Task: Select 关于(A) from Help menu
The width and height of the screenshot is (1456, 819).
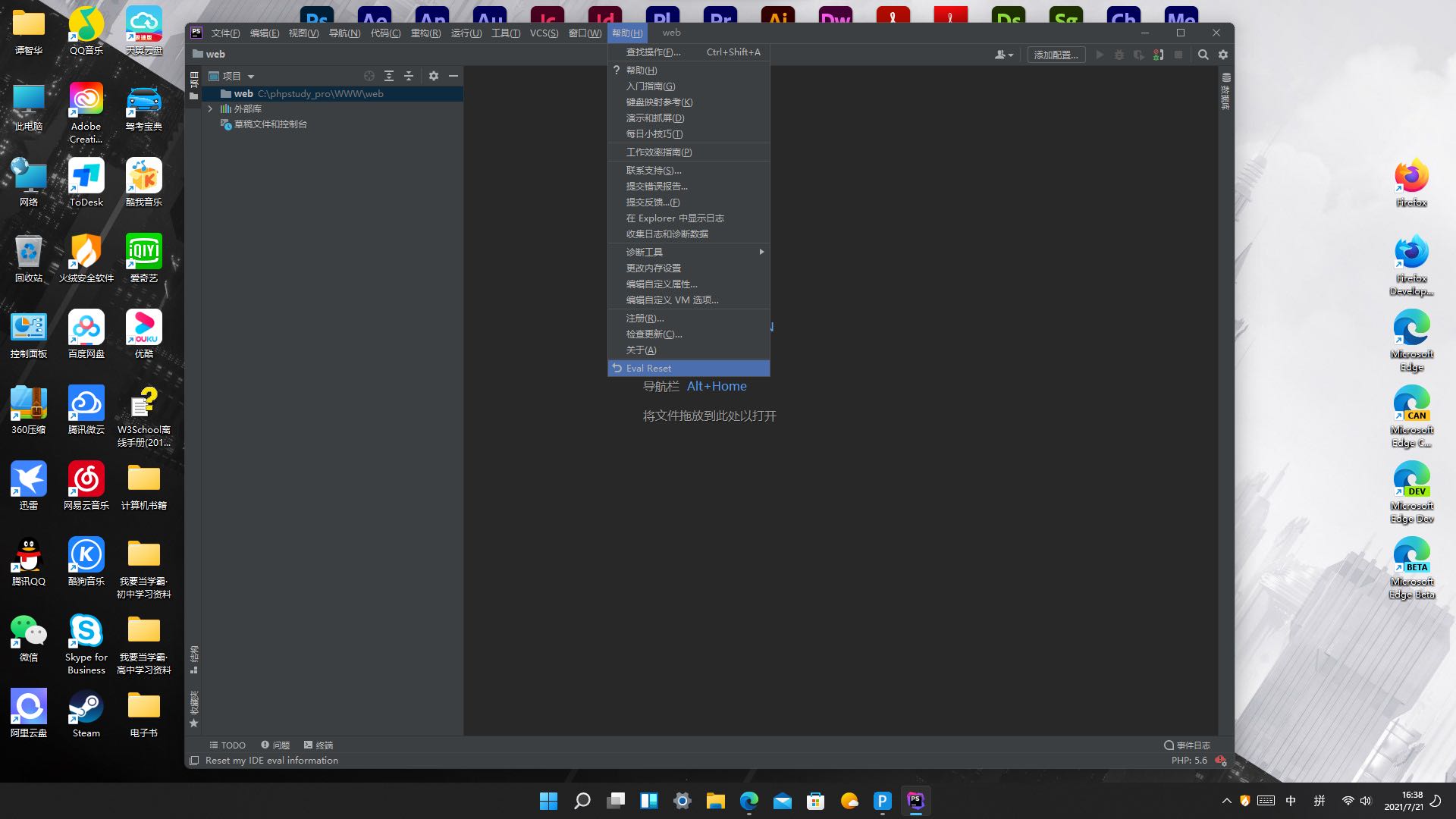Action: coord(641,349)
